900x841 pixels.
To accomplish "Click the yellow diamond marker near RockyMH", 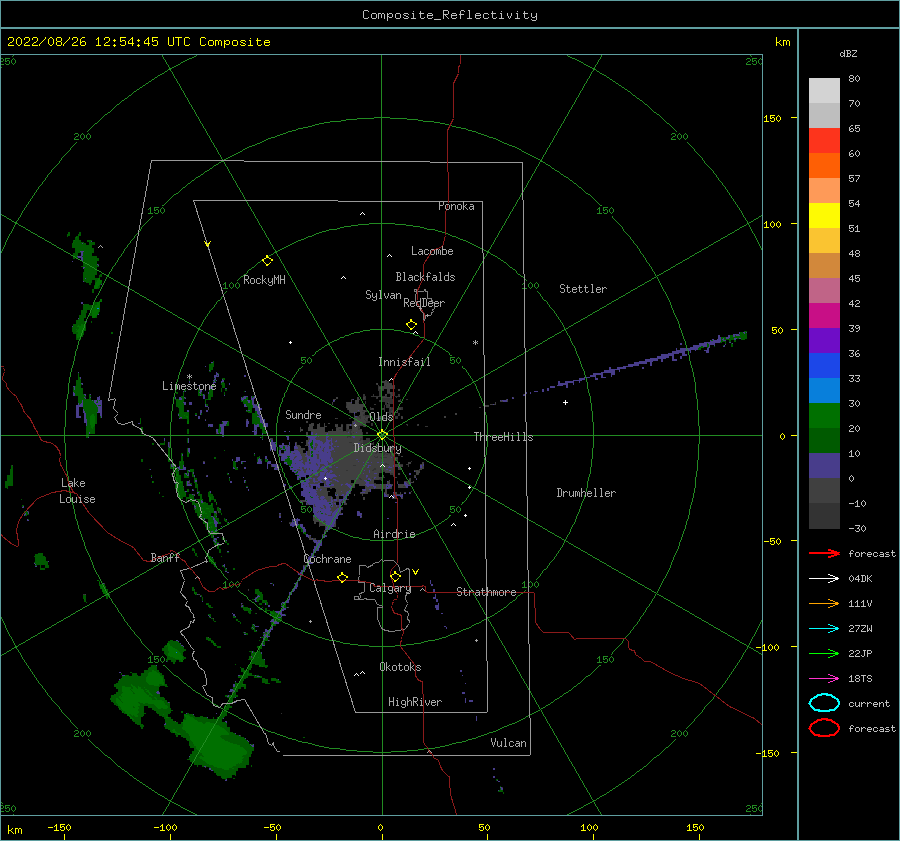I will click(267, 261).
